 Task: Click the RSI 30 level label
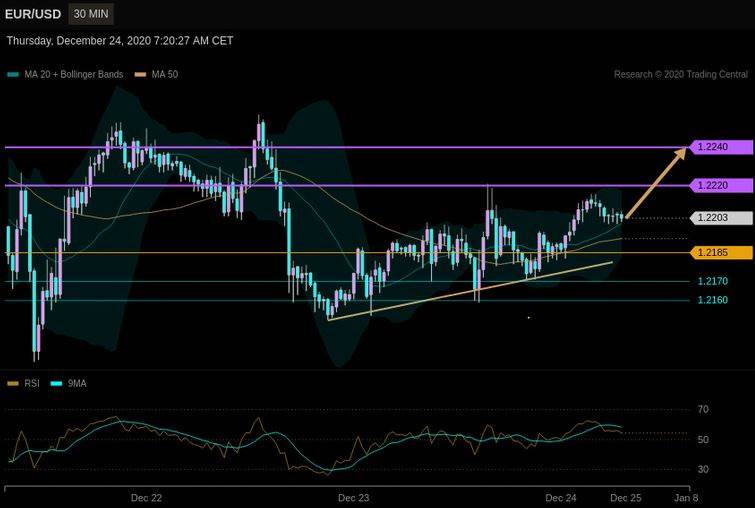click(x=703, y=469)
